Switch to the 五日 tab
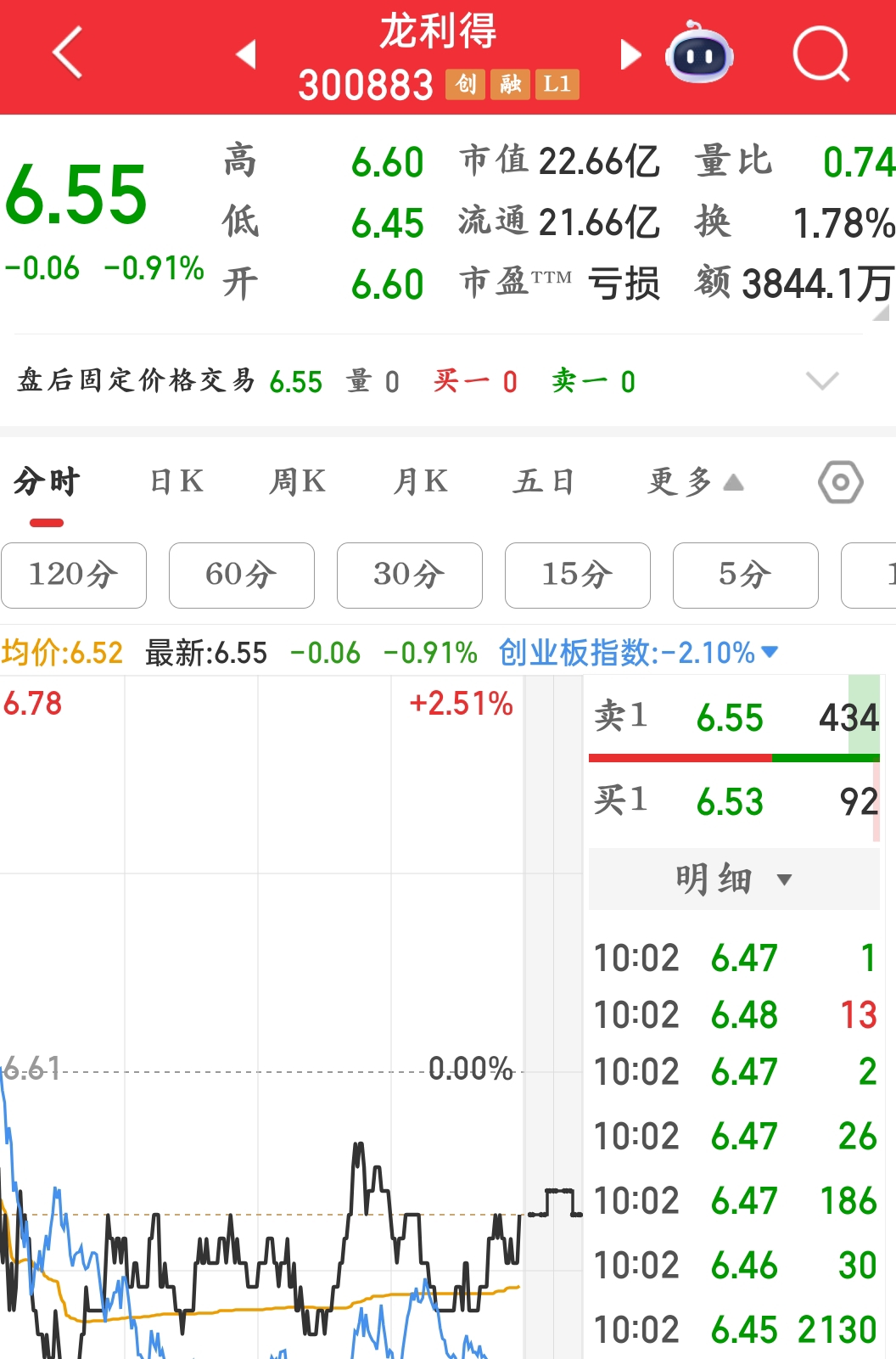 [x=543, y=482]
